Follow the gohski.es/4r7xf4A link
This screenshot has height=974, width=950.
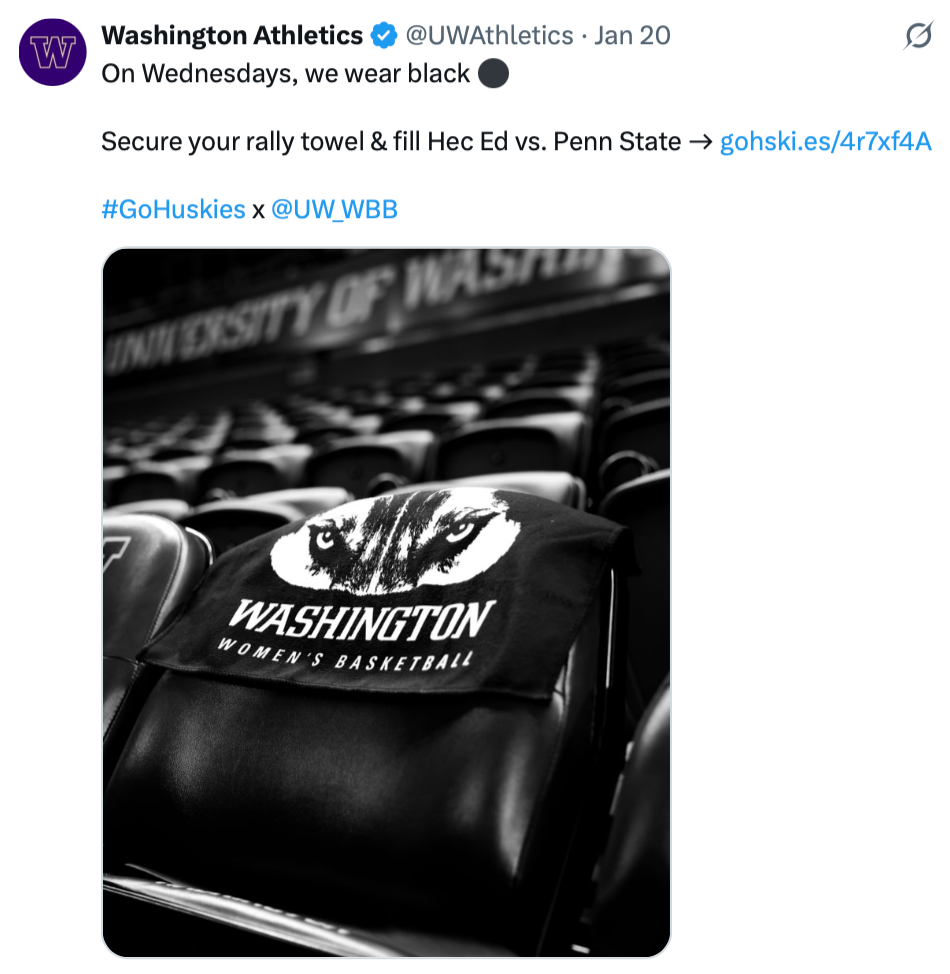click(825, 142)
